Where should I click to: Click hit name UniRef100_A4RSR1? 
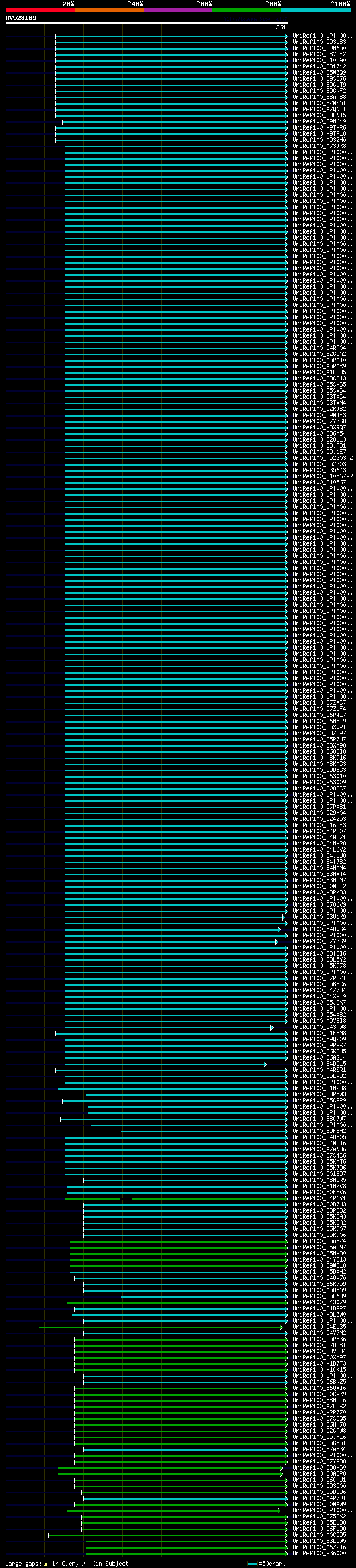pos(319,1070)
